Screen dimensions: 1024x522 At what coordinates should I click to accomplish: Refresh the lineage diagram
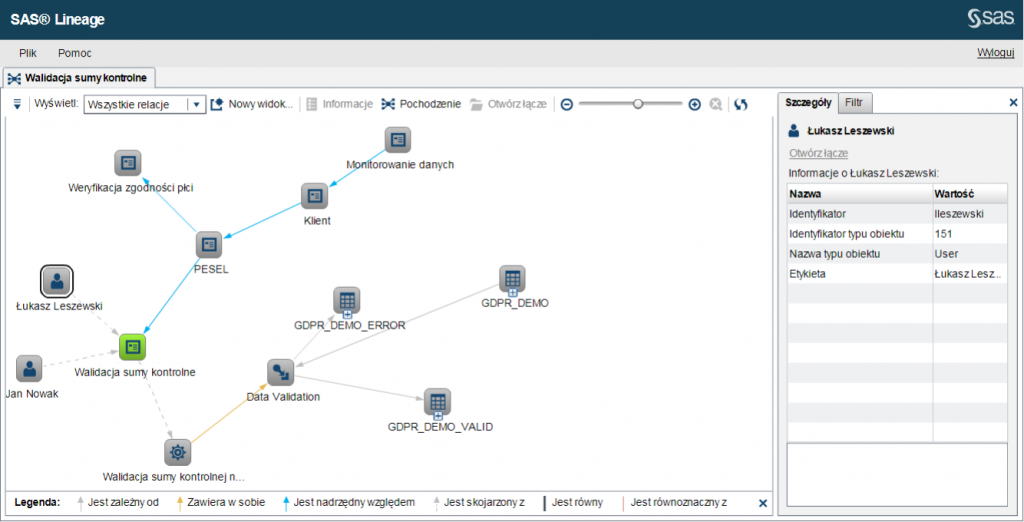pos(741,105)
